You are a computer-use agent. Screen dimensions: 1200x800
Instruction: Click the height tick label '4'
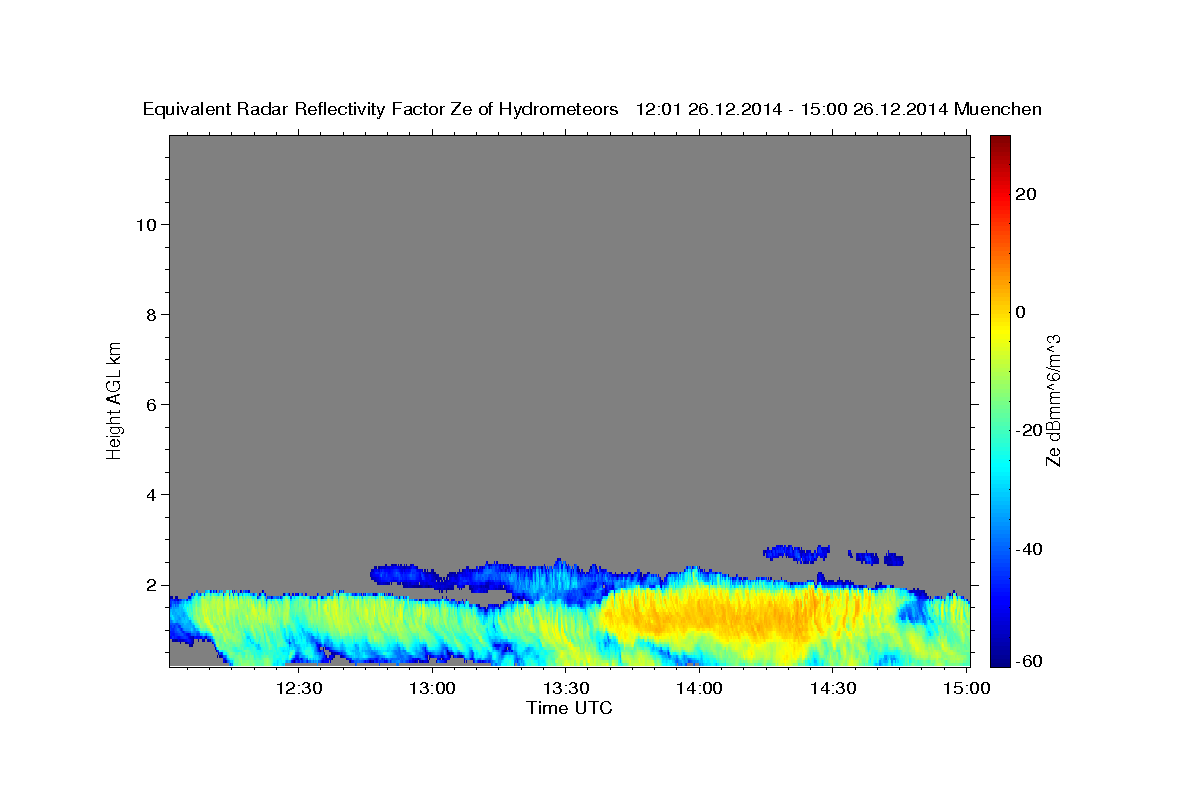149,494
